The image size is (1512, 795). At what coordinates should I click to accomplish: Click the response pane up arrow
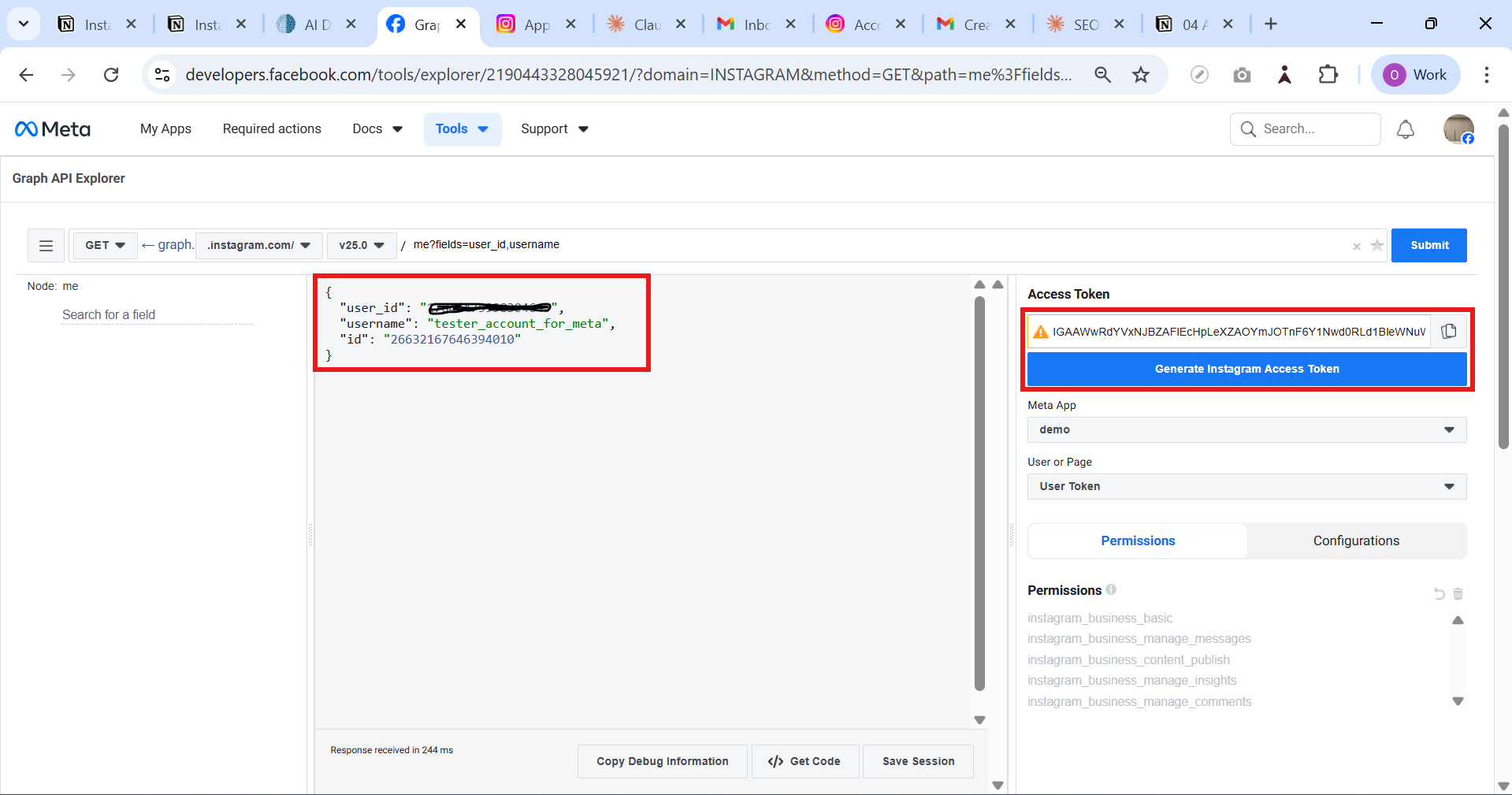click(x=979, y=284)
